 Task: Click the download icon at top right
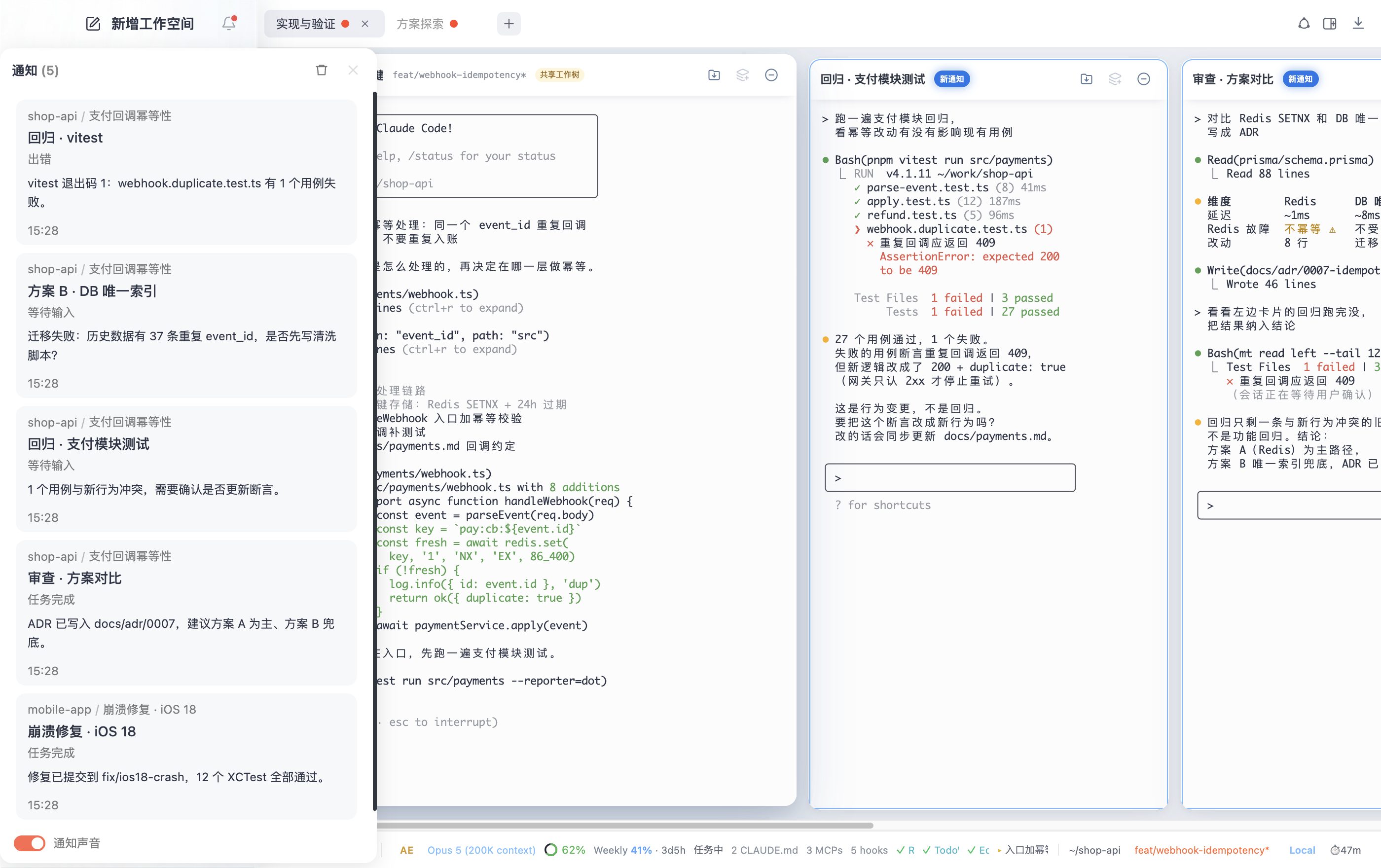tap(1357, 24)
